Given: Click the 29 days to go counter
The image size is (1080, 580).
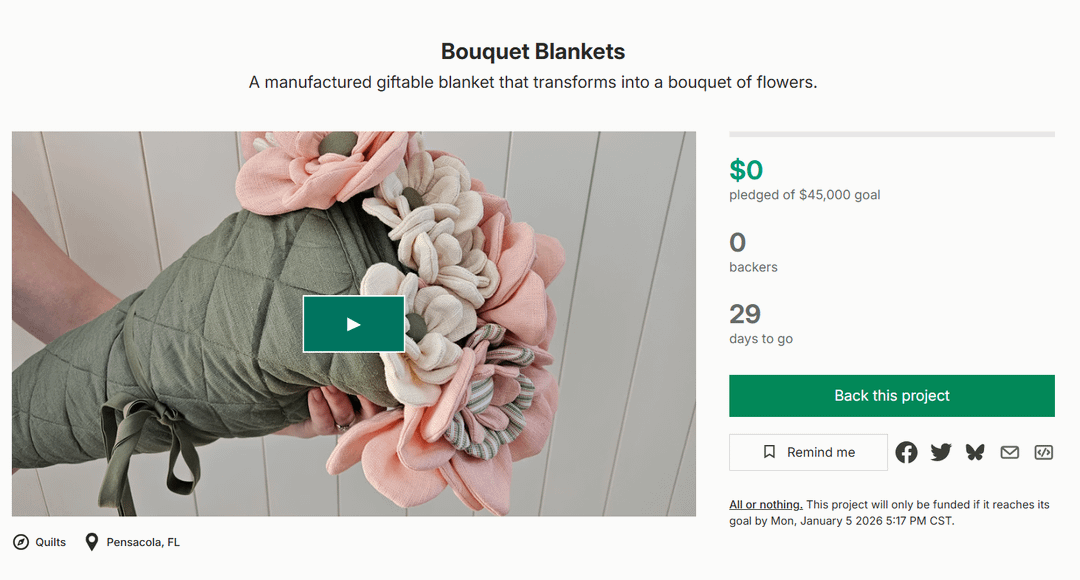Looking at the screenshot, I should (x=745, y=314).
